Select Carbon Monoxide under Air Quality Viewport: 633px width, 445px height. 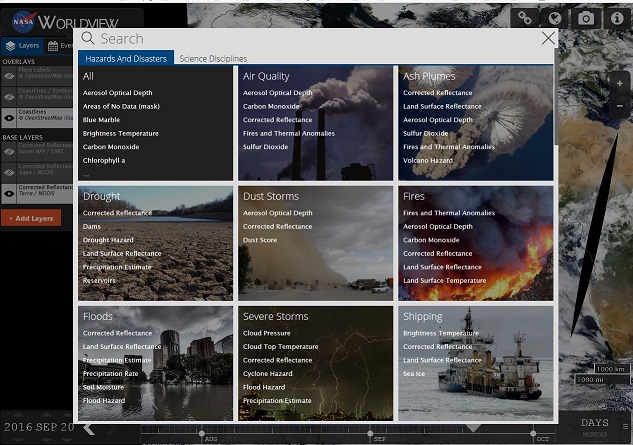pos(271,106)
